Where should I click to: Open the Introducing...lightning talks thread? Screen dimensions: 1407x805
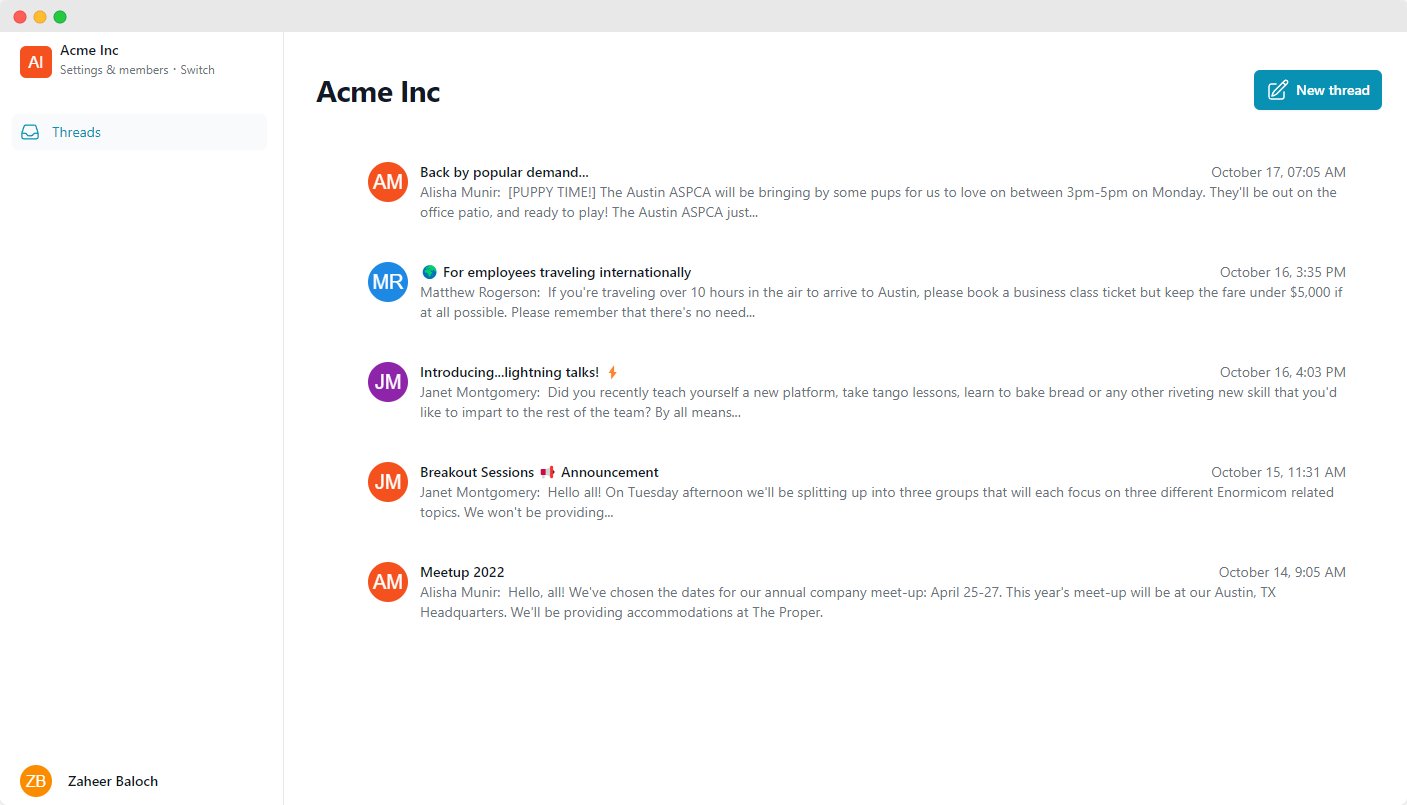(x=508, y=371)
